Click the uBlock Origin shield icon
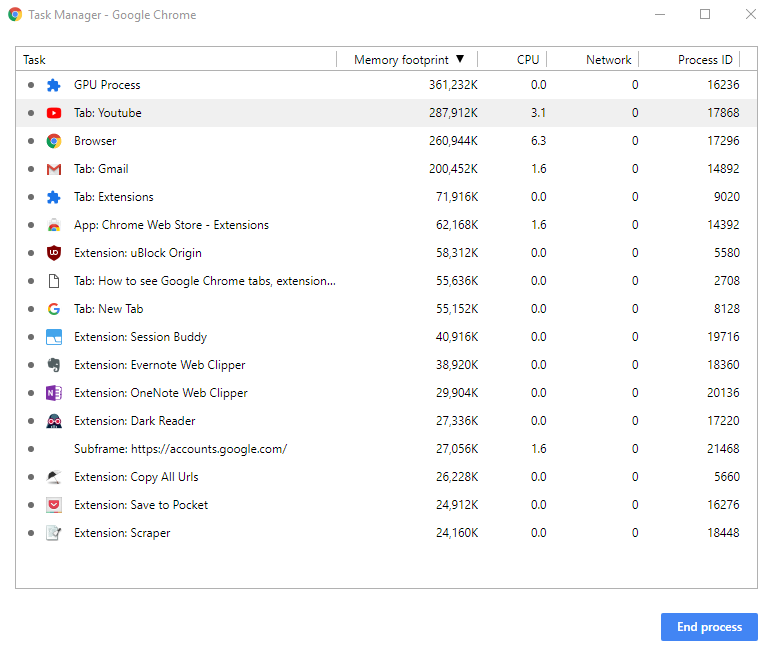 coord(54,253)
